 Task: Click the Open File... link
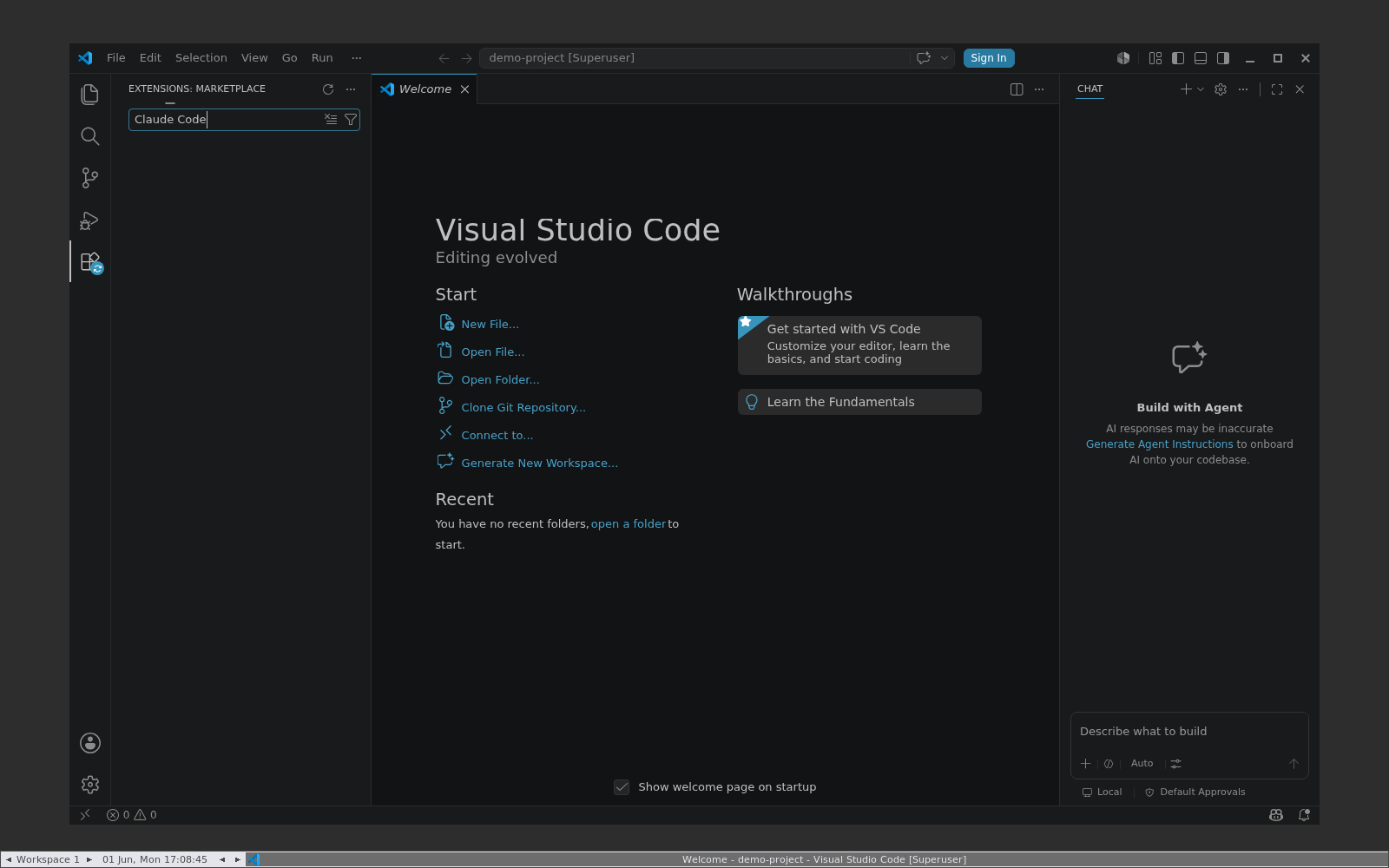click(x=492, y=352)
